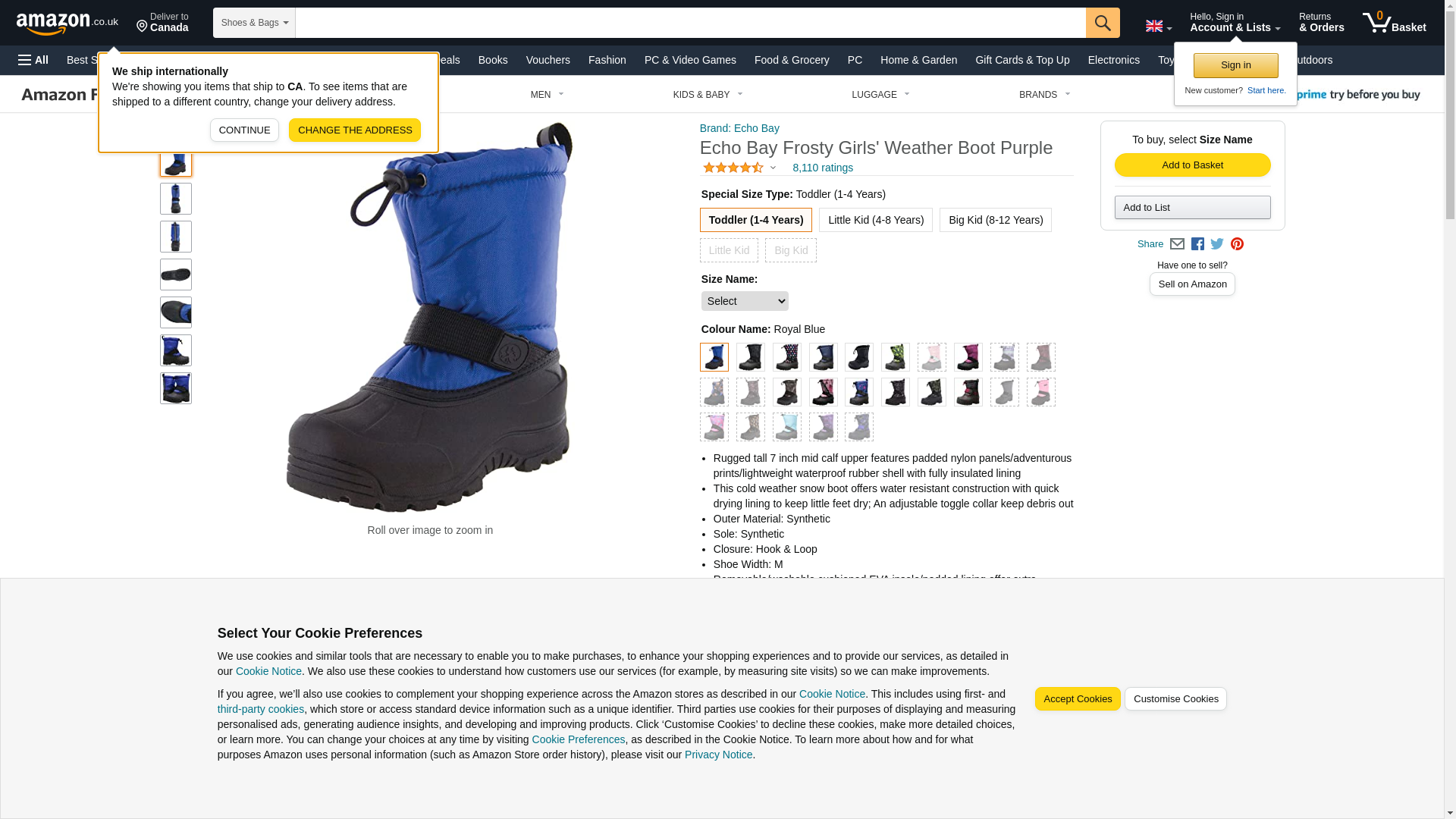
Task: Select Big Kid (8-12 Years) size type
Action: click(x=996, y=220)
